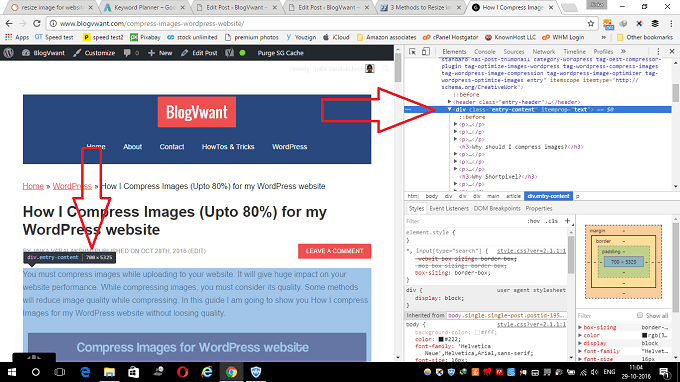
Task: Switch to the Network tab
Action: [x=543, y=52]
